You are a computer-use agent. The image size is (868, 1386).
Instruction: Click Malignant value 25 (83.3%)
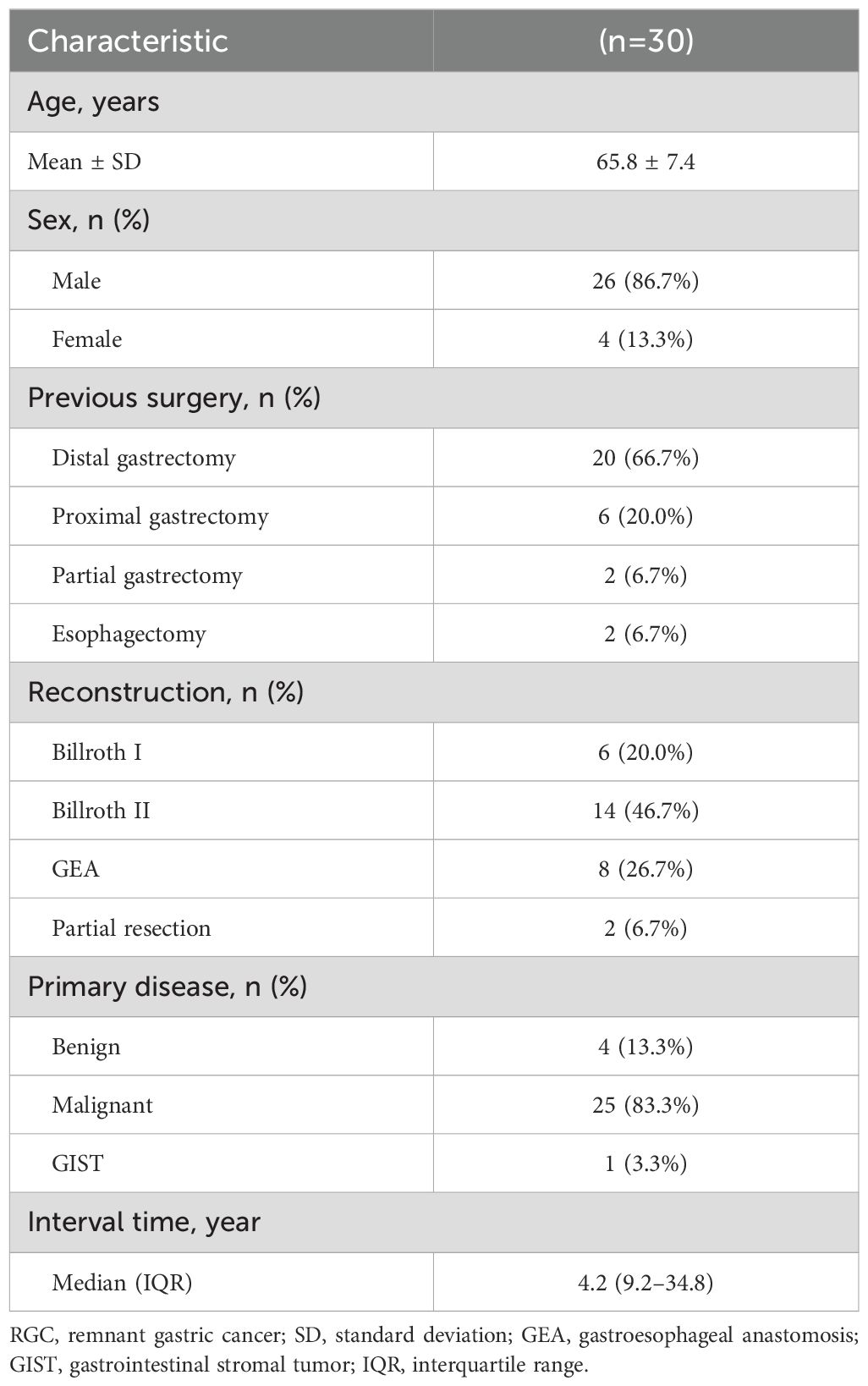(646, 1105)
